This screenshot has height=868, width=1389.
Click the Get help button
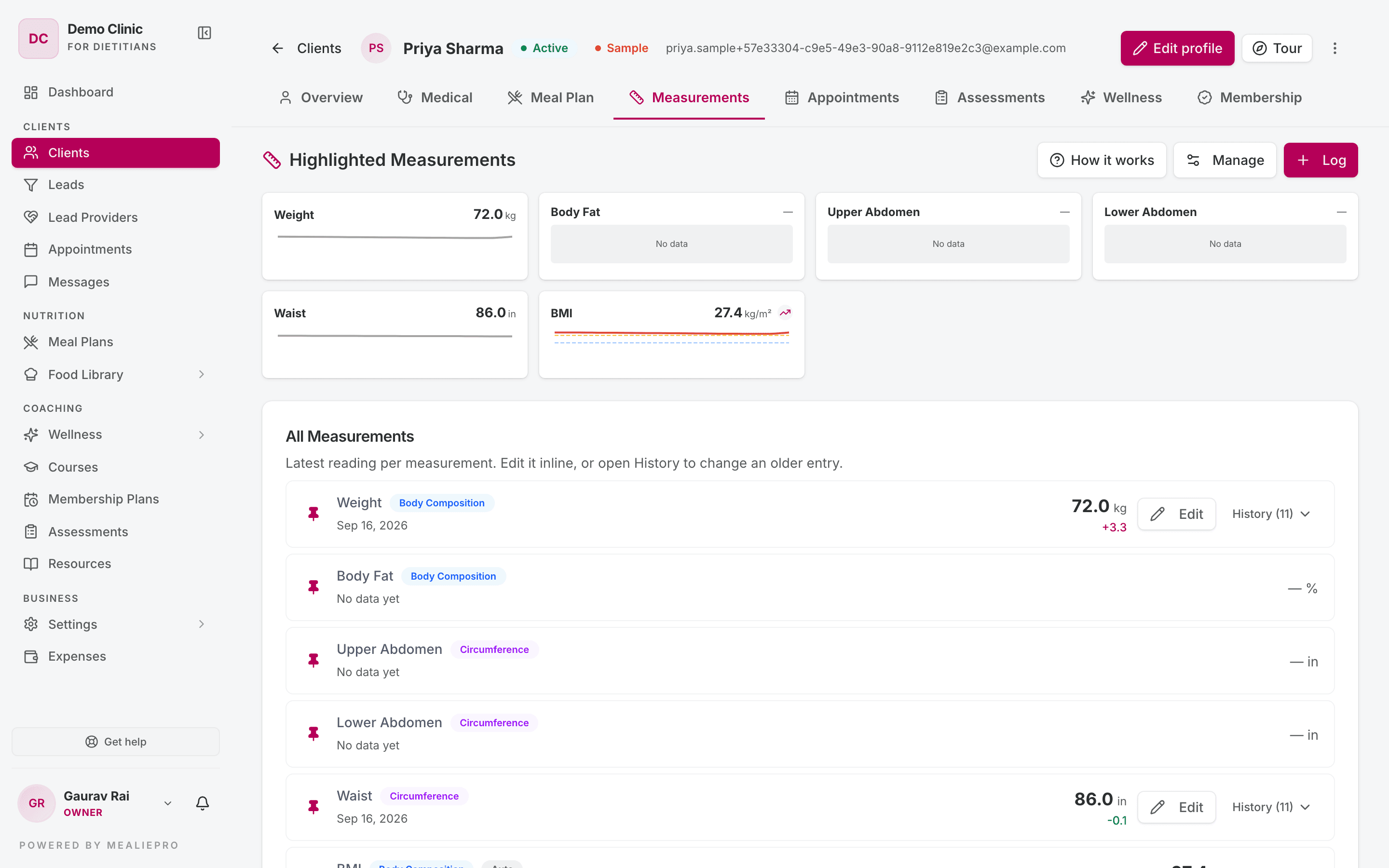[115, 742]
